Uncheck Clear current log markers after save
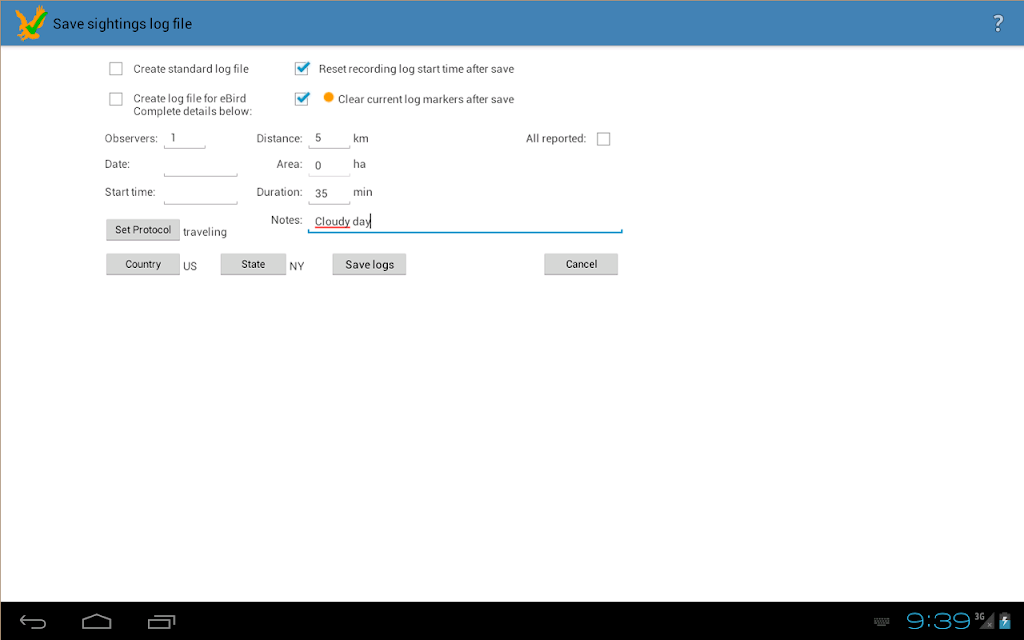 coord(302,99)
